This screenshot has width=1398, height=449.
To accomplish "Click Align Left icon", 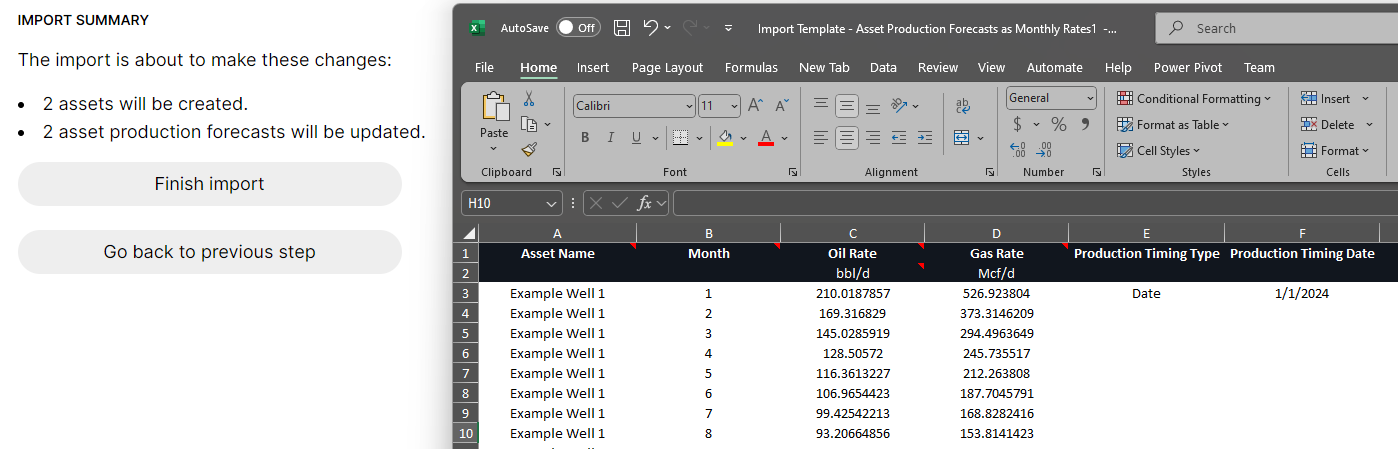I will click(x=820, y=138).
